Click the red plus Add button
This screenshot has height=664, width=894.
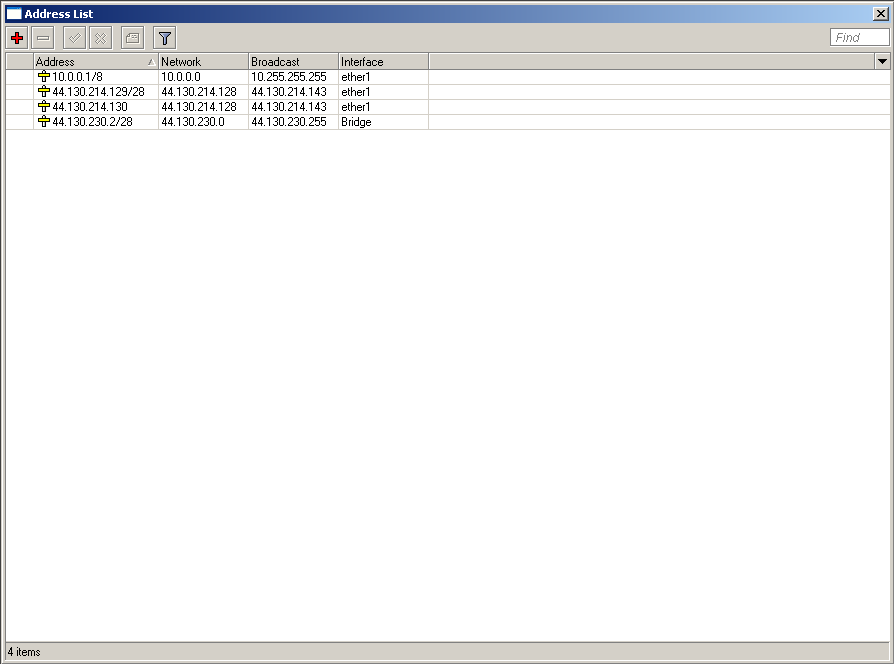tap(17, 38)
